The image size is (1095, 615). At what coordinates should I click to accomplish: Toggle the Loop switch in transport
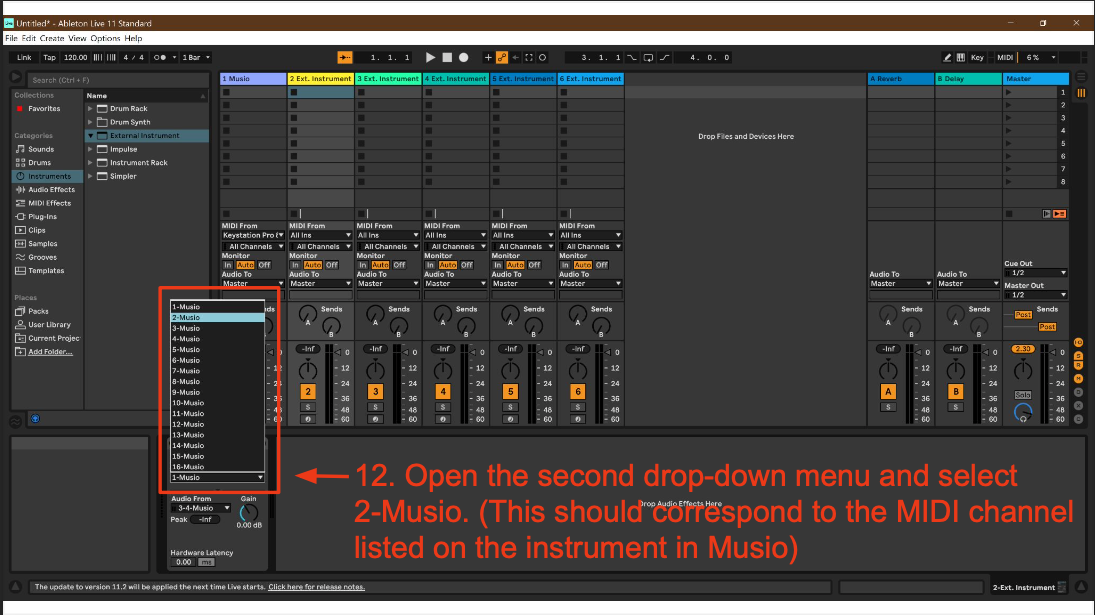click(x=648, y=57)
